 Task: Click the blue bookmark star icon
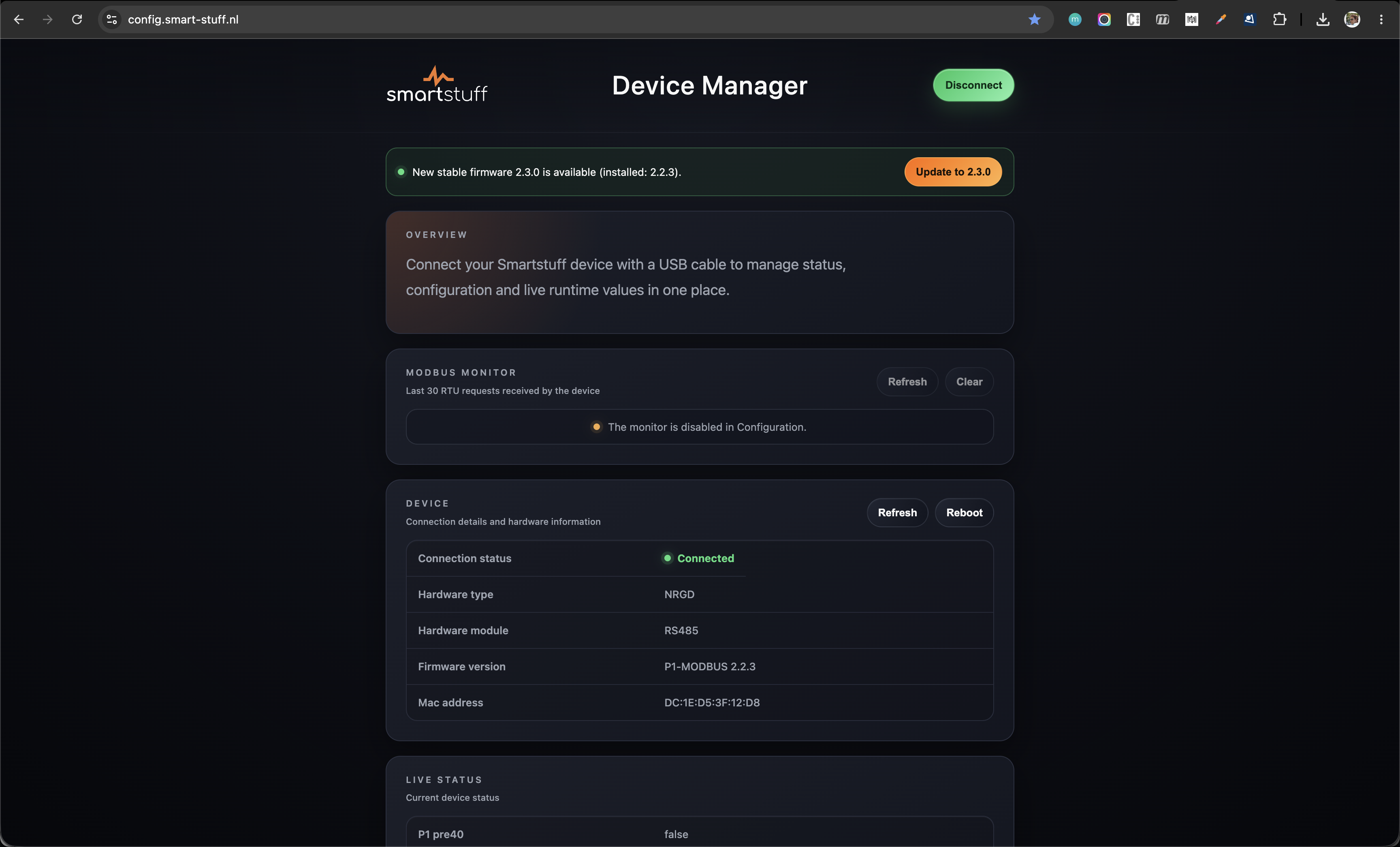(x=1034, y=19)
